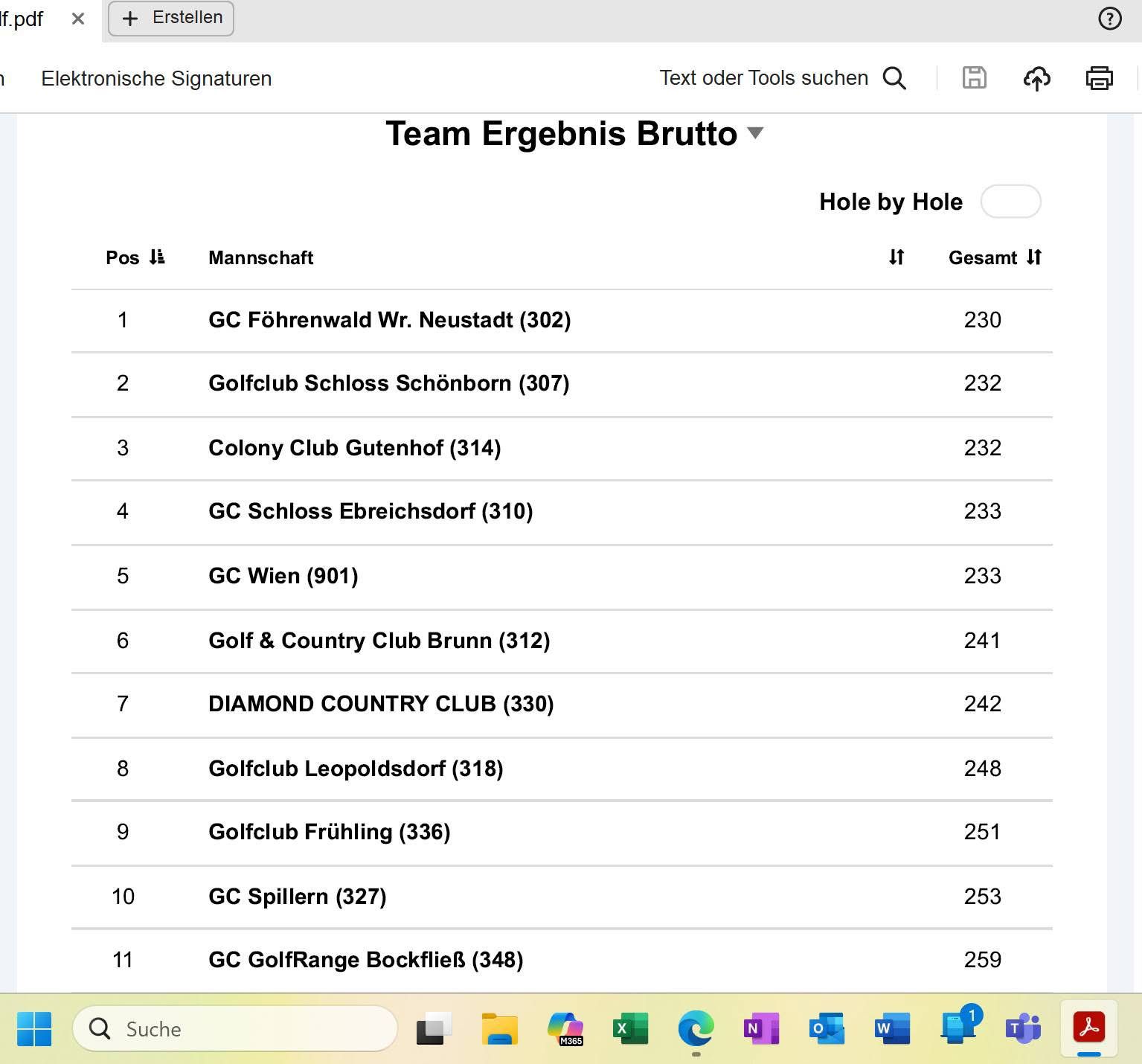This screenshot has width=1142, height=1064.
Task: Open the help question mark icon
Action: pos(1109,19)
